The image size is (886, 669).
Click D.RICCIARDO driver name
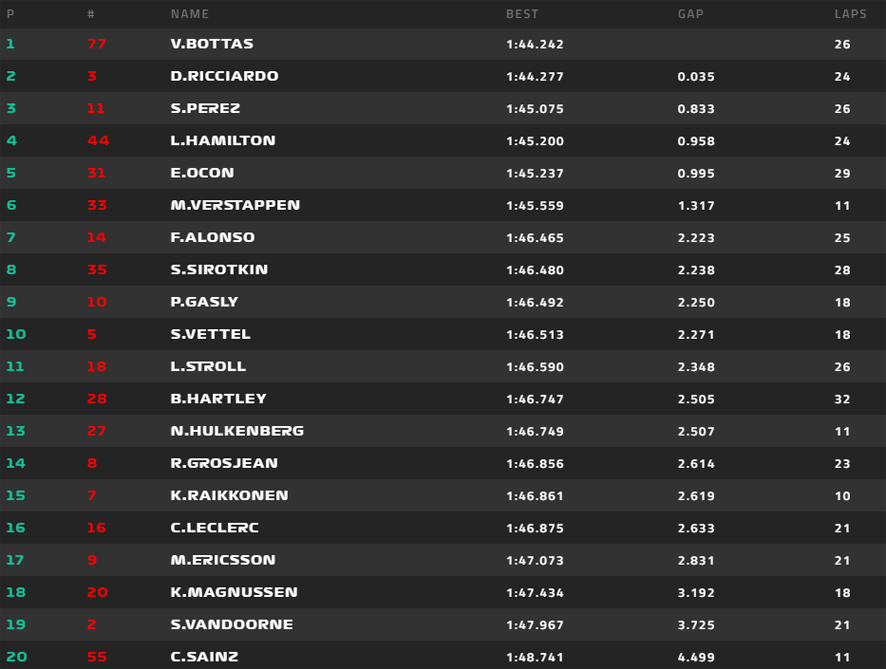224,76
